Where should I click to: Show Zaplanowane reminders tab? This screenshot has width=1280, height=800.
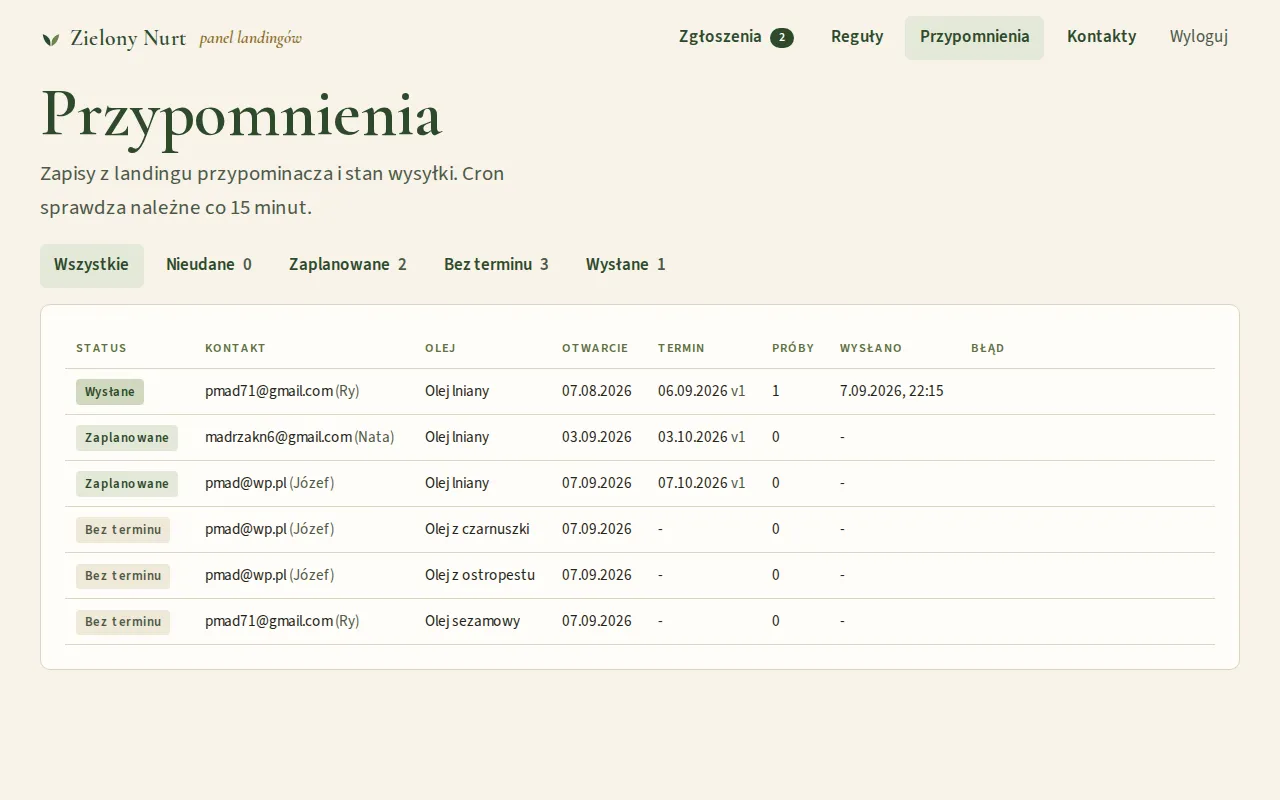tap(348, 266)
